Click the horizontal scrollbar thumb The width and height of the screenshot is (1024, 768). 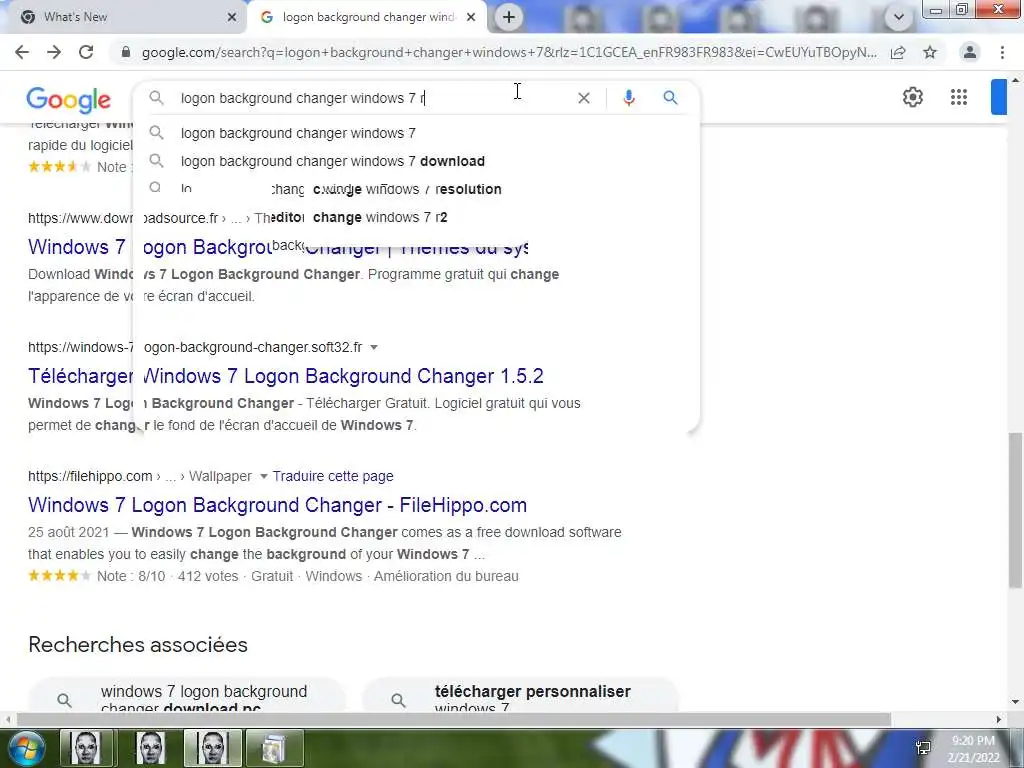click(x=454, y=720)
